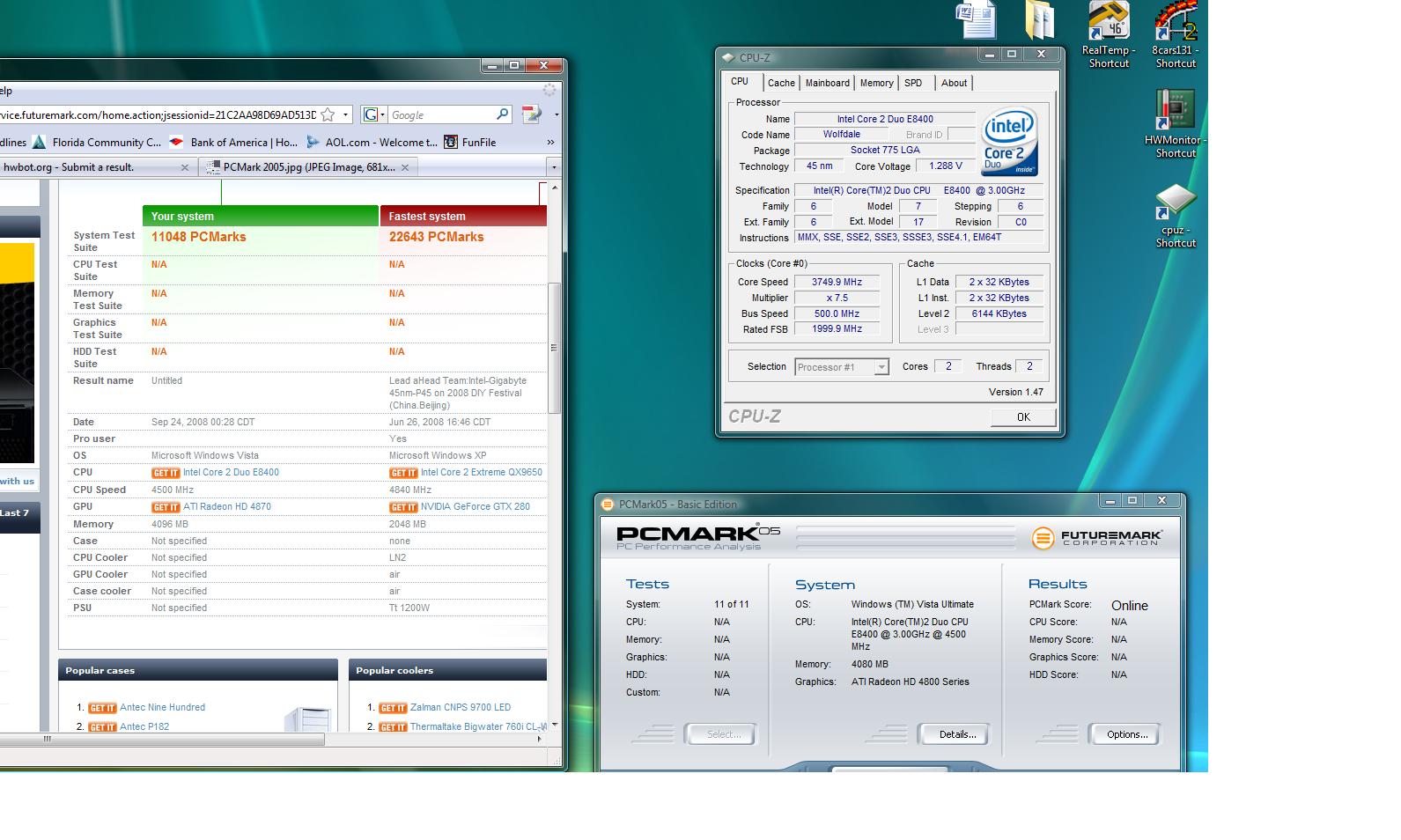Switch to the CPU tab in CPU-Z
Viewport: 1401px width, 840px height.
(740, 82)
